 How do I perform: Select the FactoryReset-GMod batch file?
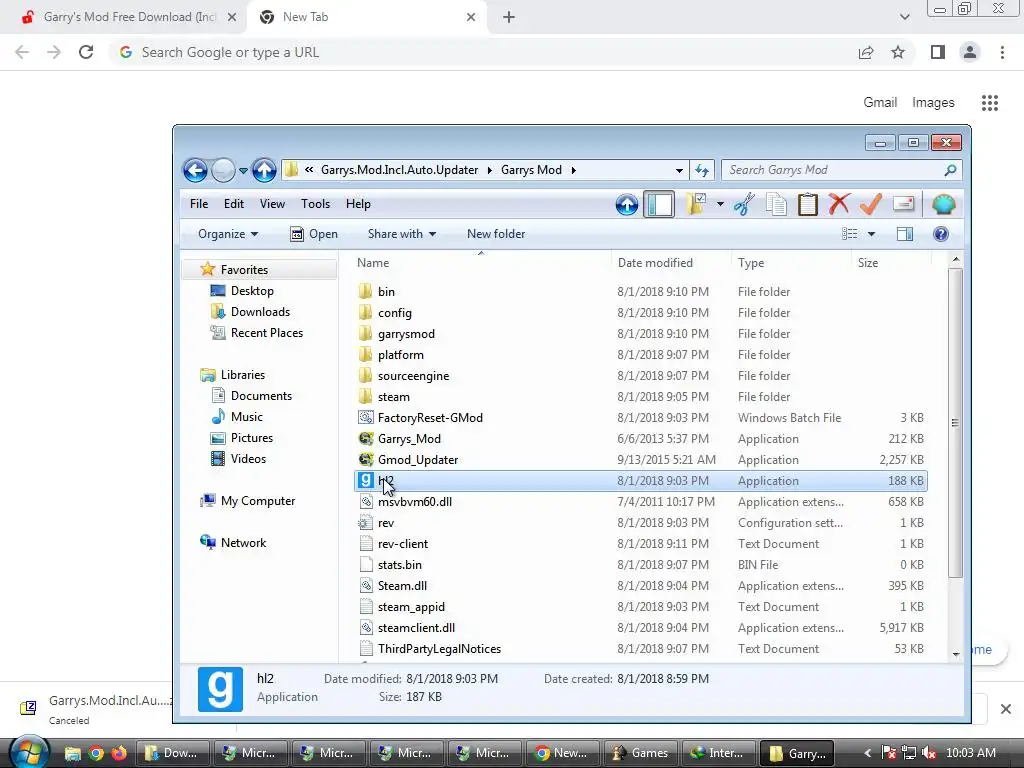[x=430, y=418]
